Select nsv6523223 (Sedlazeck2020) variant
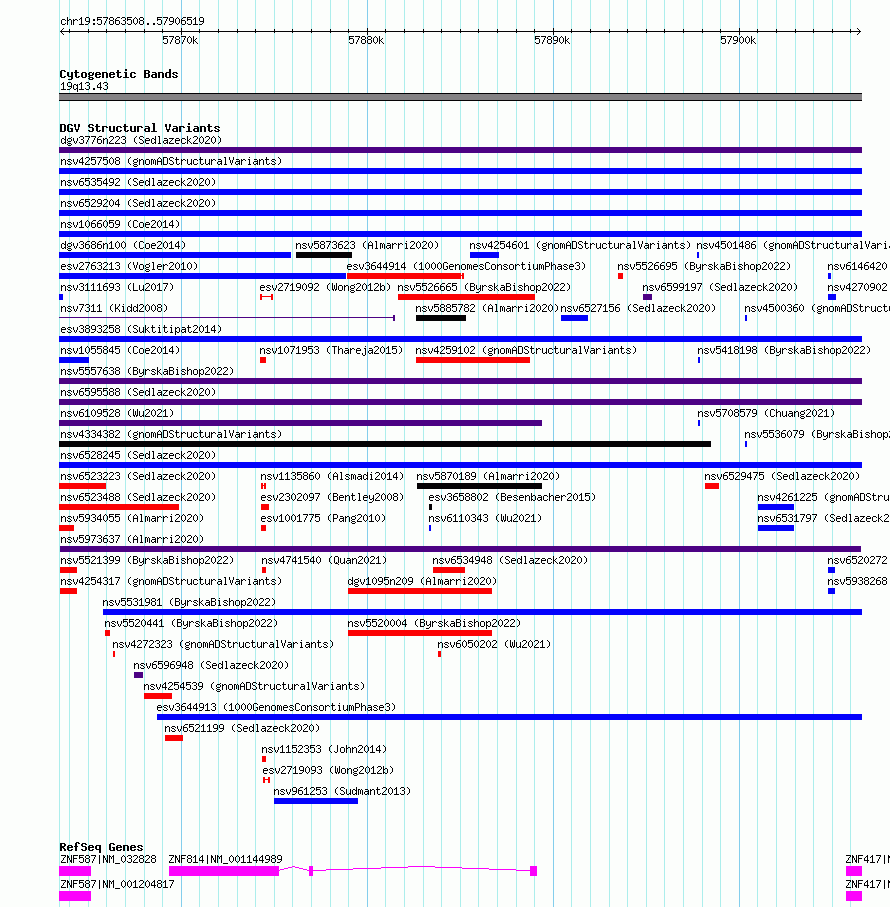 [138, 477]
